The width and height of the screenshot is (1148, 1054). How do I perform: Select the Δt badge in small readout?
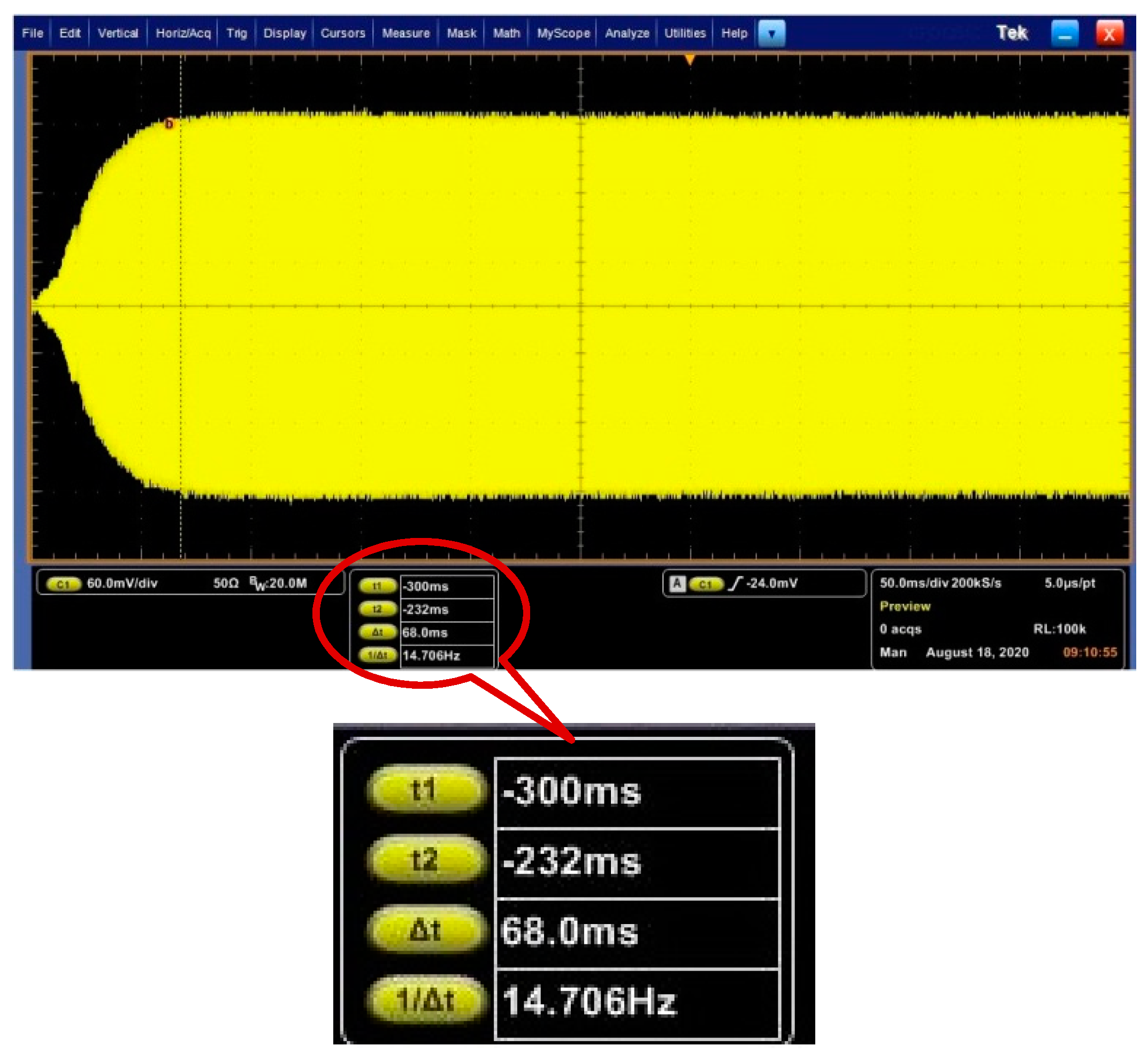(x=377, y=632)
